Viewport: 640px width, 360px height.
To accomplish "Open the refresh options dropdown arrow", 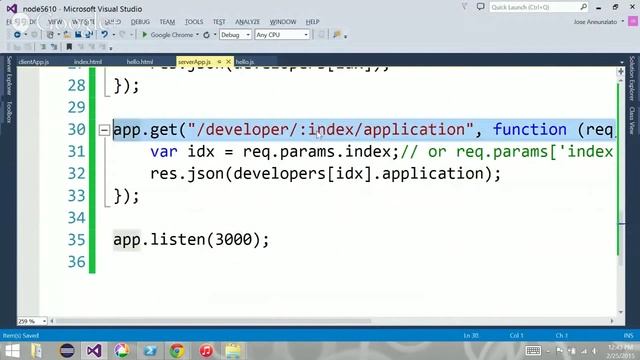I will [x=215, y=35].
